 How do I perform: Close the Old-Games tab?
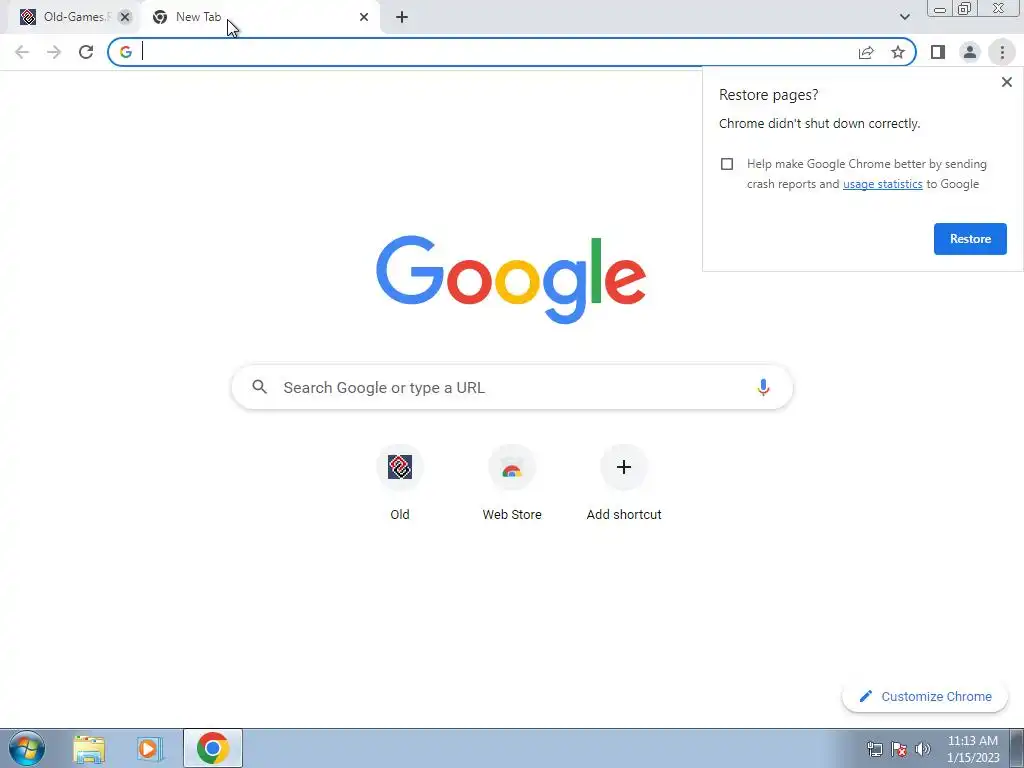coord(125,17)
